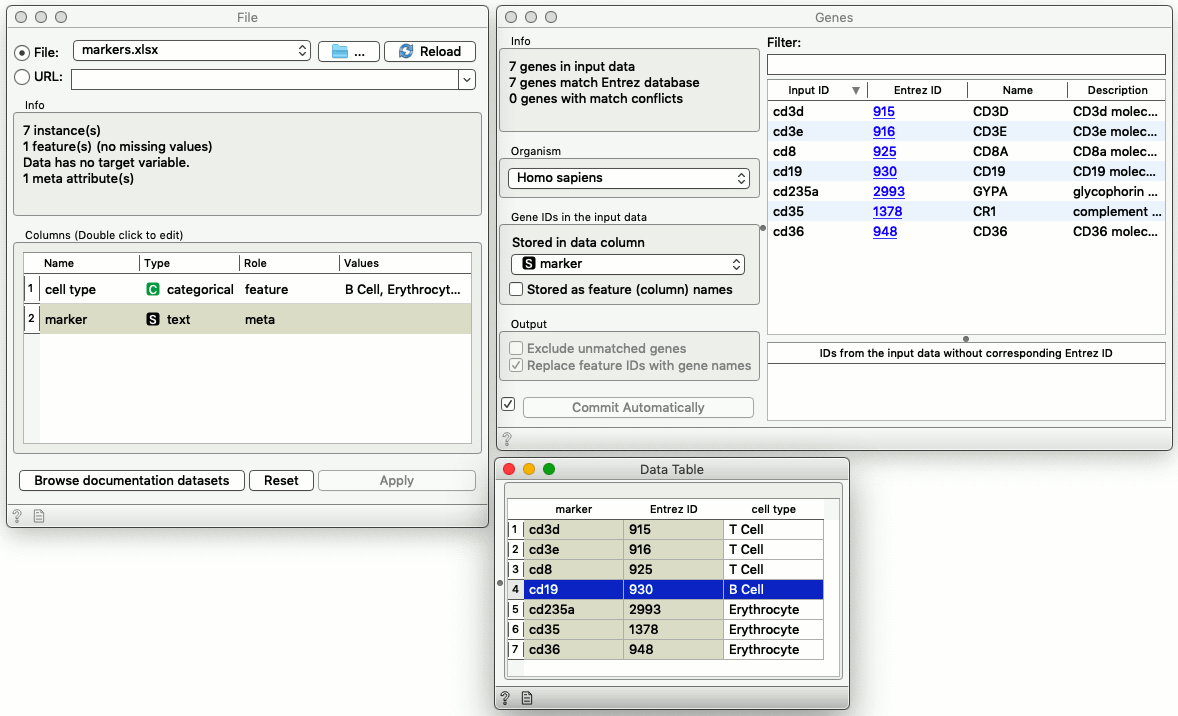1178x716 pixels.
Task: Close the Data Table window
Action: pos(509,469)
